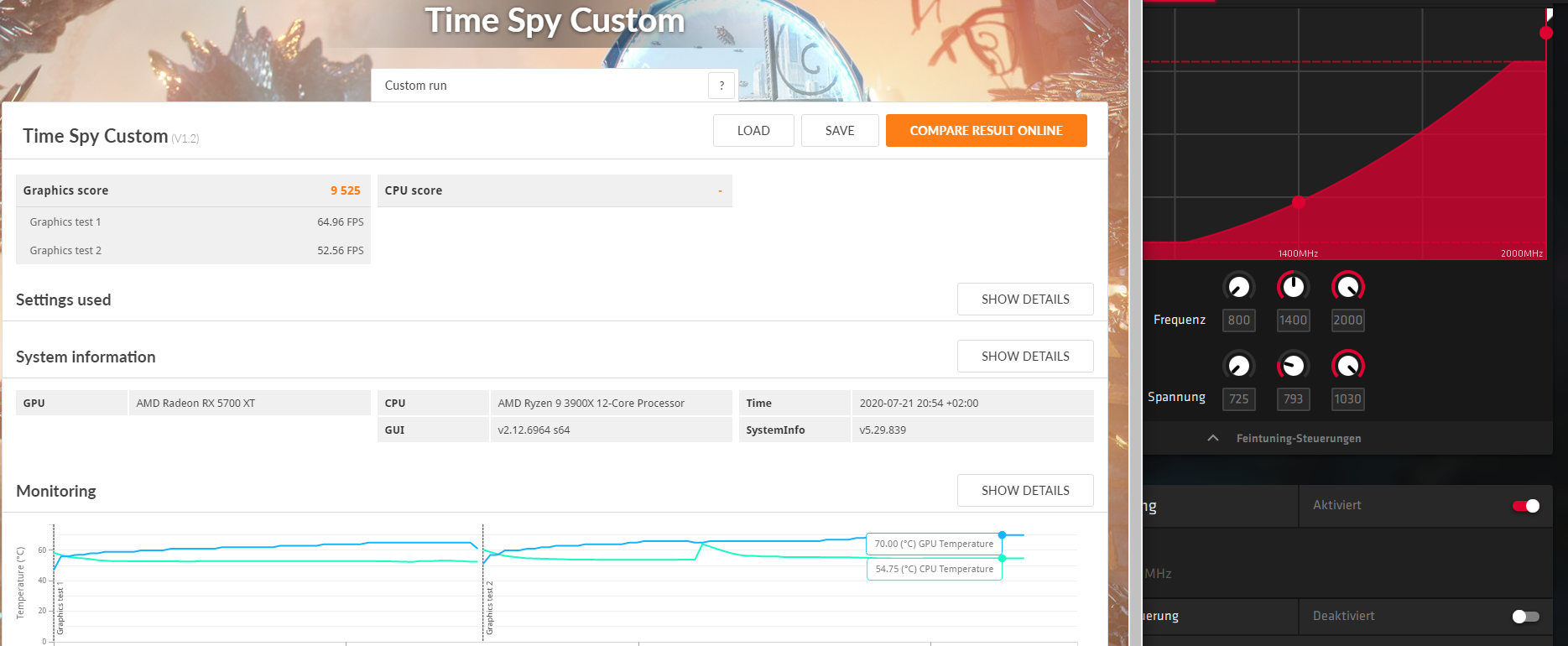Click the Graphics test 2 timeline marker
1568x646 pixels.
[490, 607]
